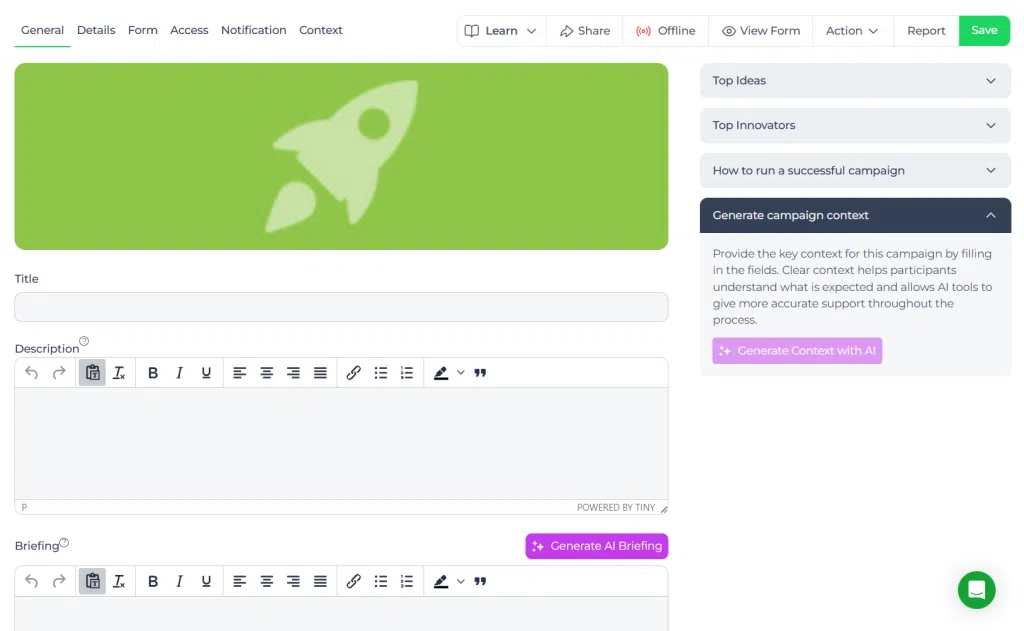Viewport: 1024px width, 631px height.
Task: Click Undo in the Briefing editor toolbar
Action: point(31,581)
